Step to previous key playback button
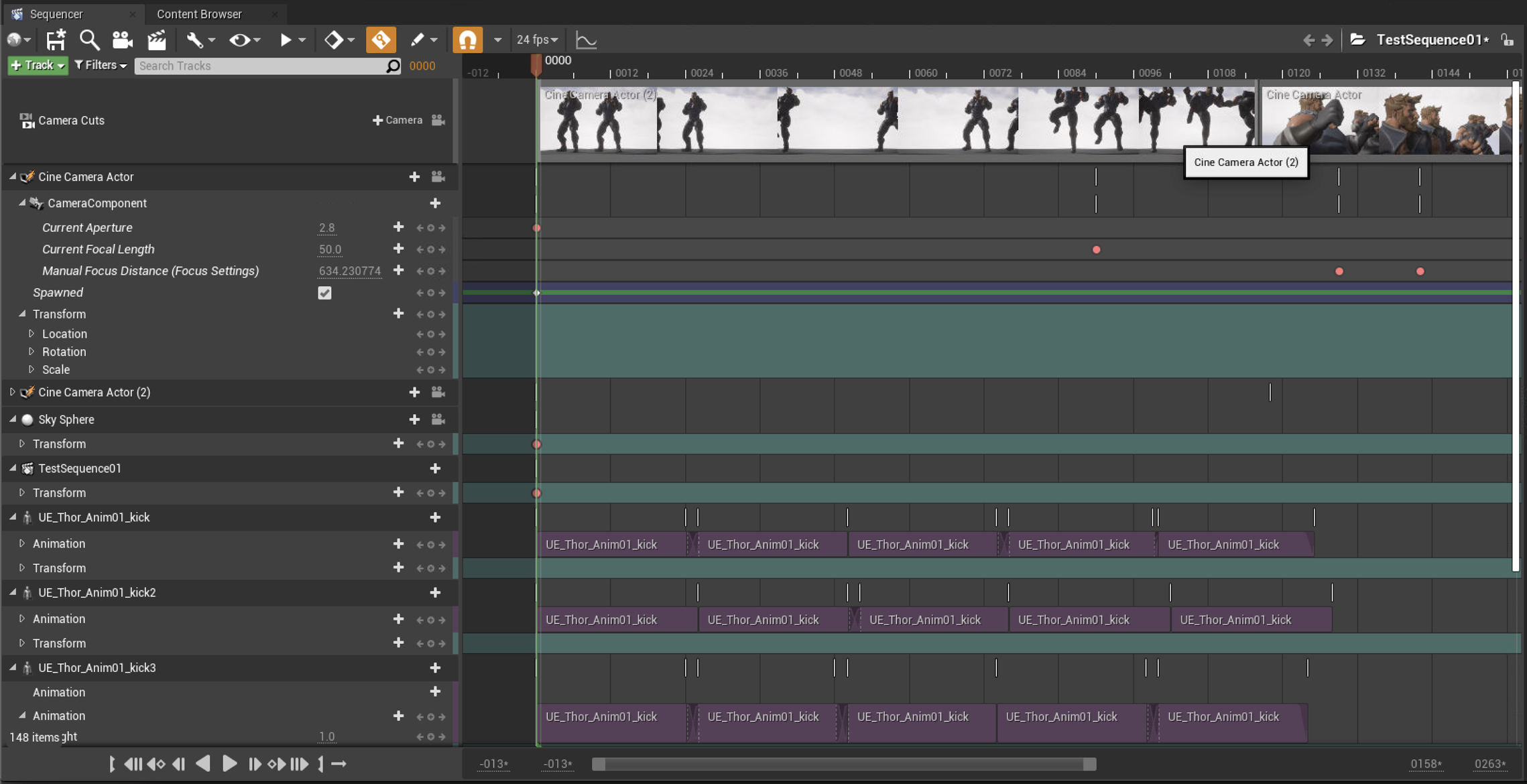This screenshot has height=784, width=1527. pyautogui.click(x=156, y=764)
